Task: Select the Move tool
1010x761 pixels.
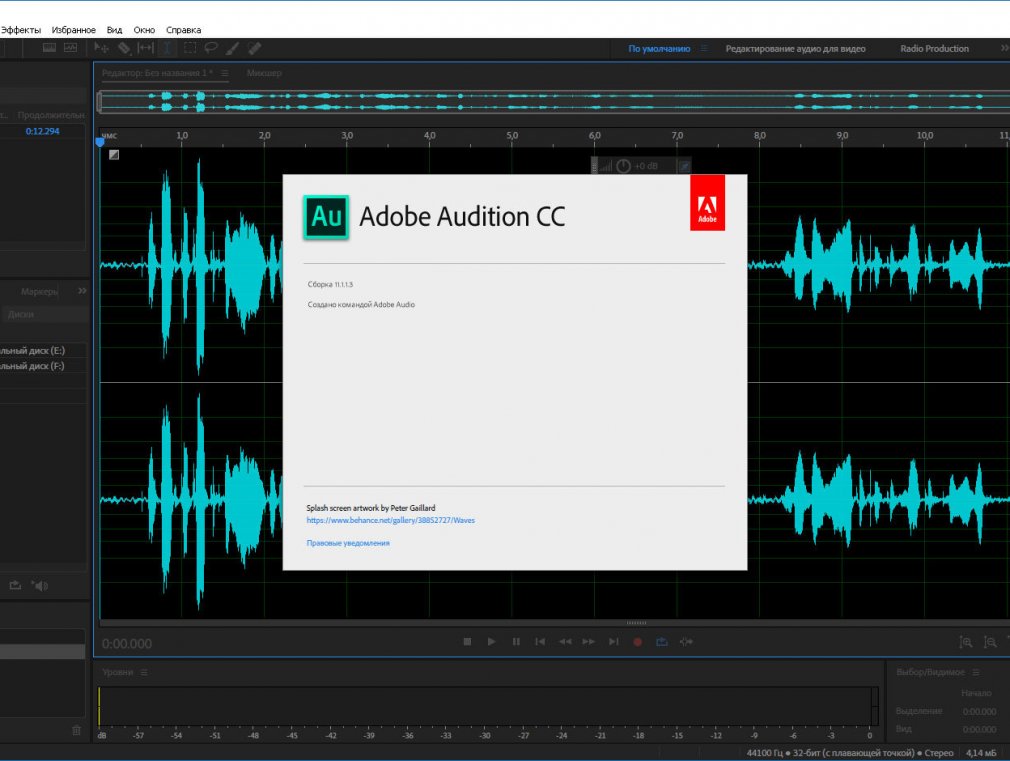Action: tap(101, 48)
